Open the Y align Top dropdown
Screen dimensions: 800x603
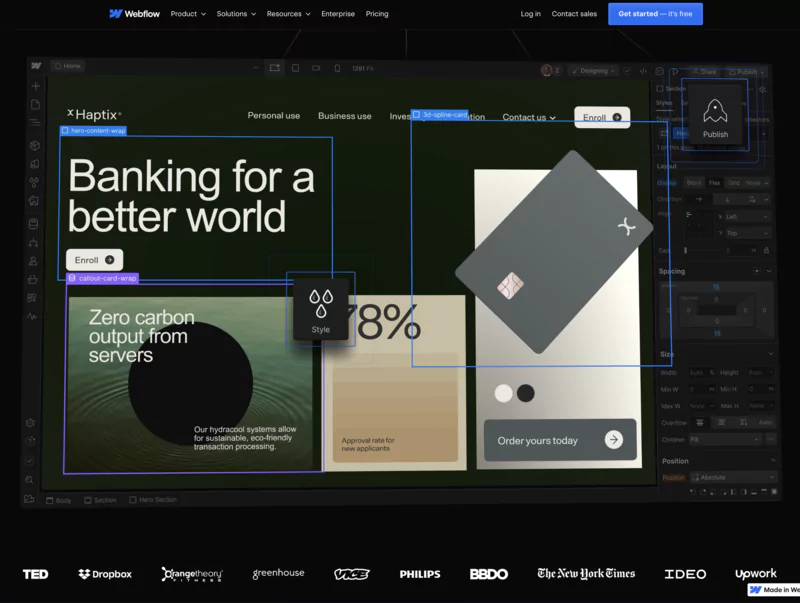pyautogui.click(x=747, y=233)
